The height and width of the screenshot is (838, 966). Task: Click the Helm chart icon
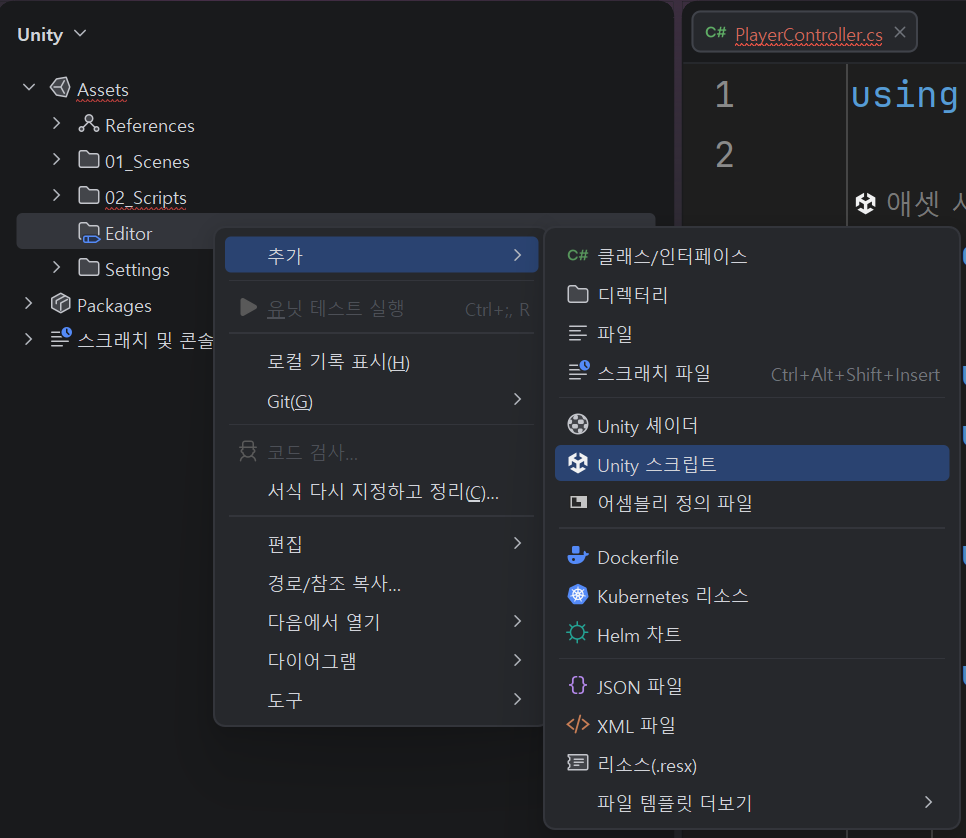(x=577, y=633)
